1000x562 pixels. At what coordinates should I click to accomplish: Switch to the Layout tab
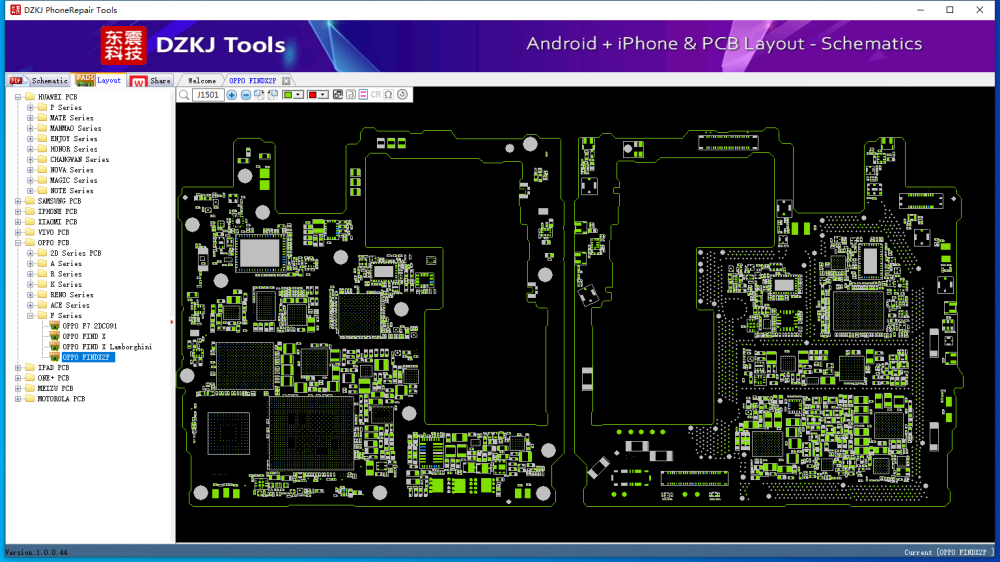click(99, 80)
